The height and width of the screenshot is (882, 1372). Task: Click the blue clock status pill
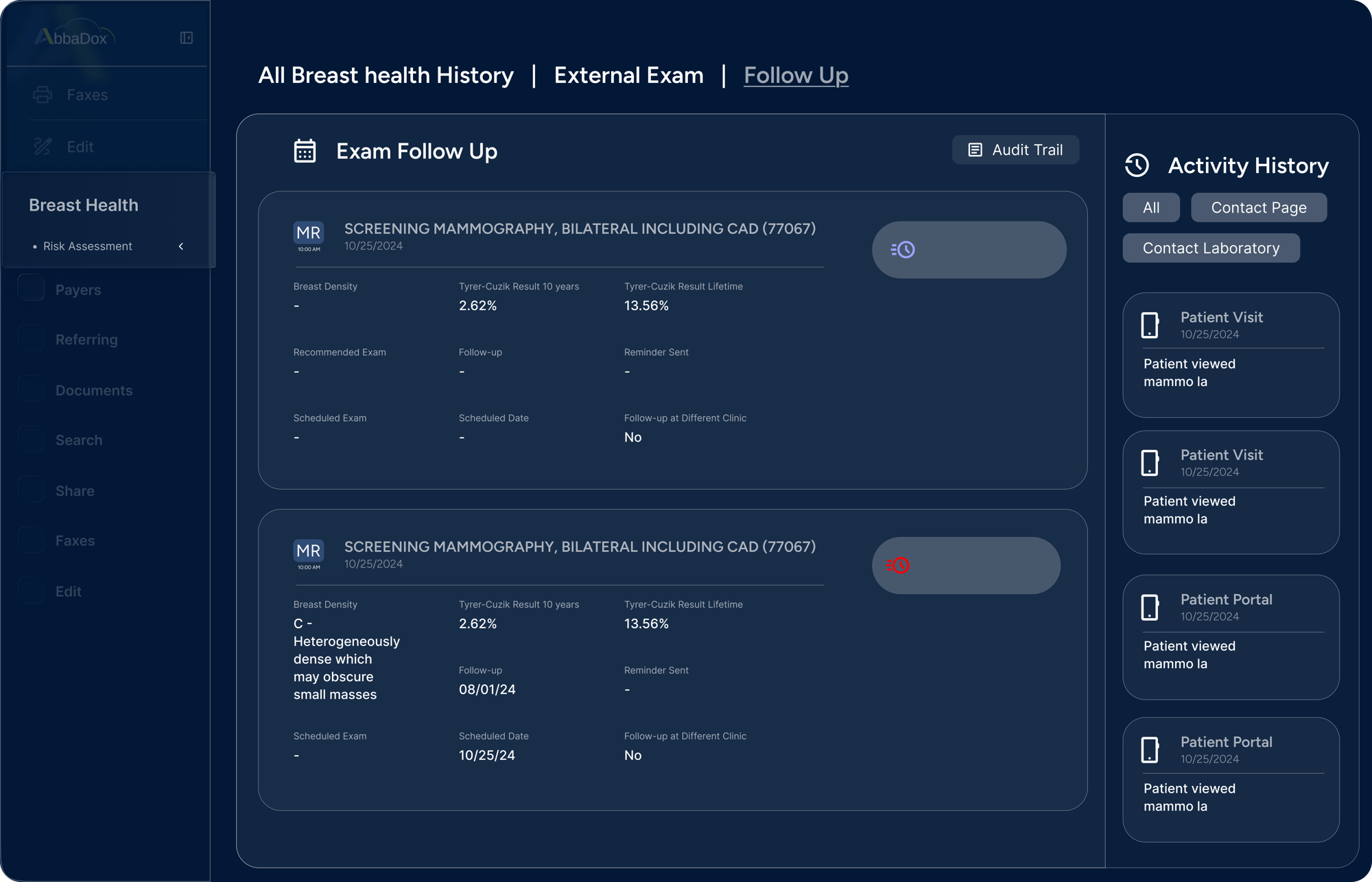(x=968, y=250)
